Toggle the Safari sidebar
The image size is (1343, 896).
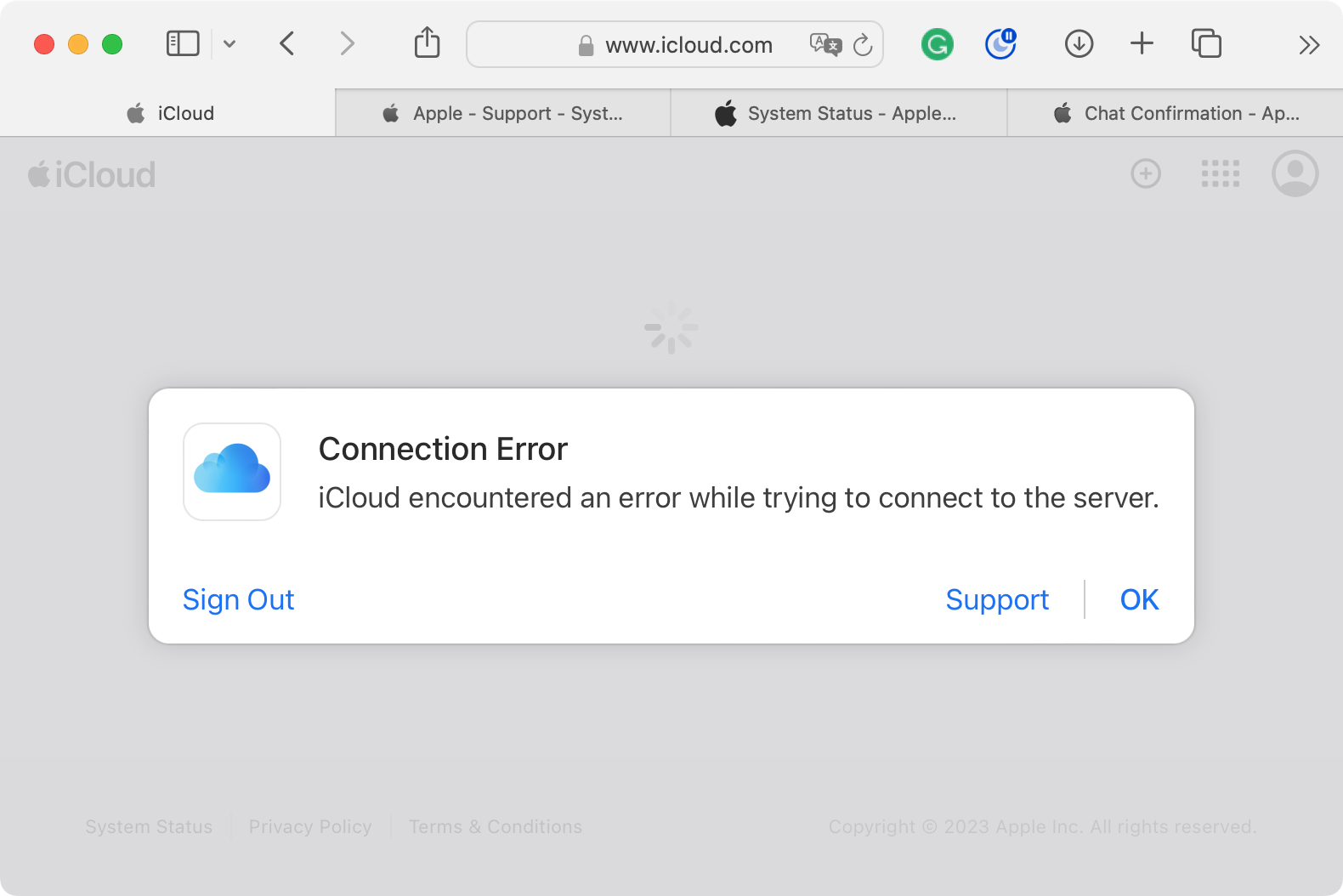(182, 43)
